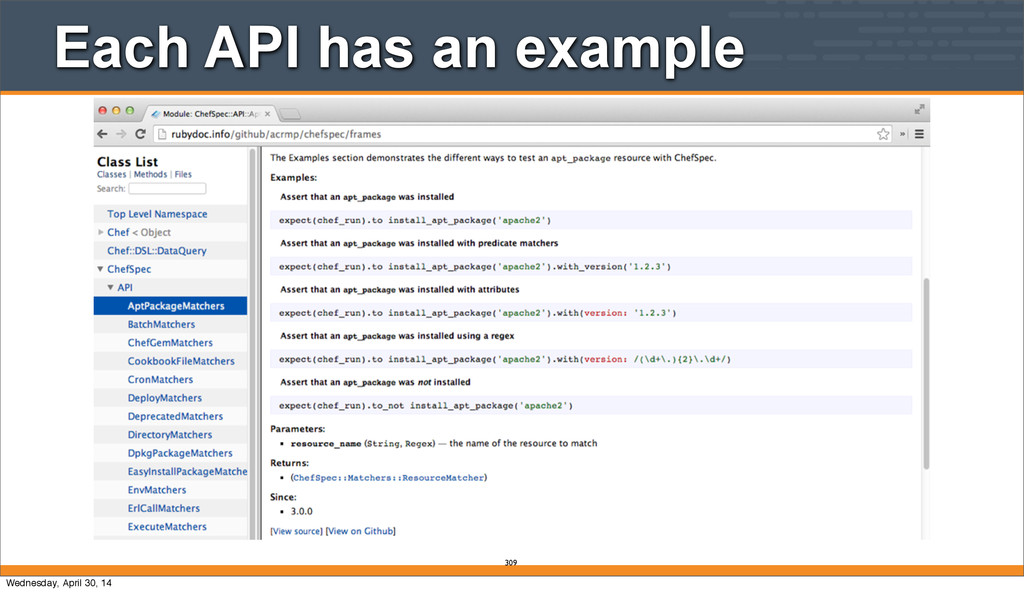Click the macOS yellow minimize window button

coord(116,110)
